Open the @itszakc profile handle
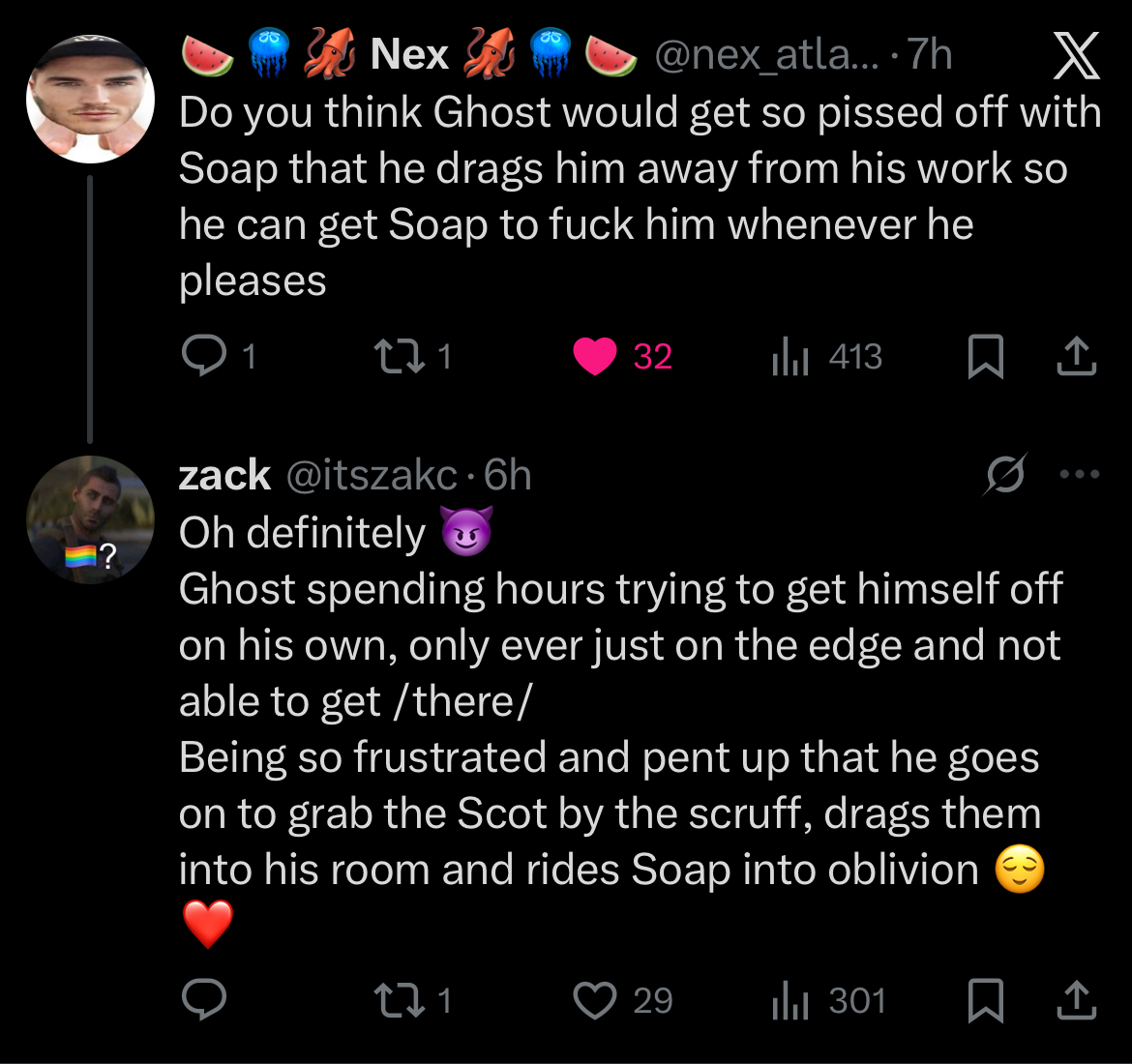 pyautogui.click(x=371, y=475)
